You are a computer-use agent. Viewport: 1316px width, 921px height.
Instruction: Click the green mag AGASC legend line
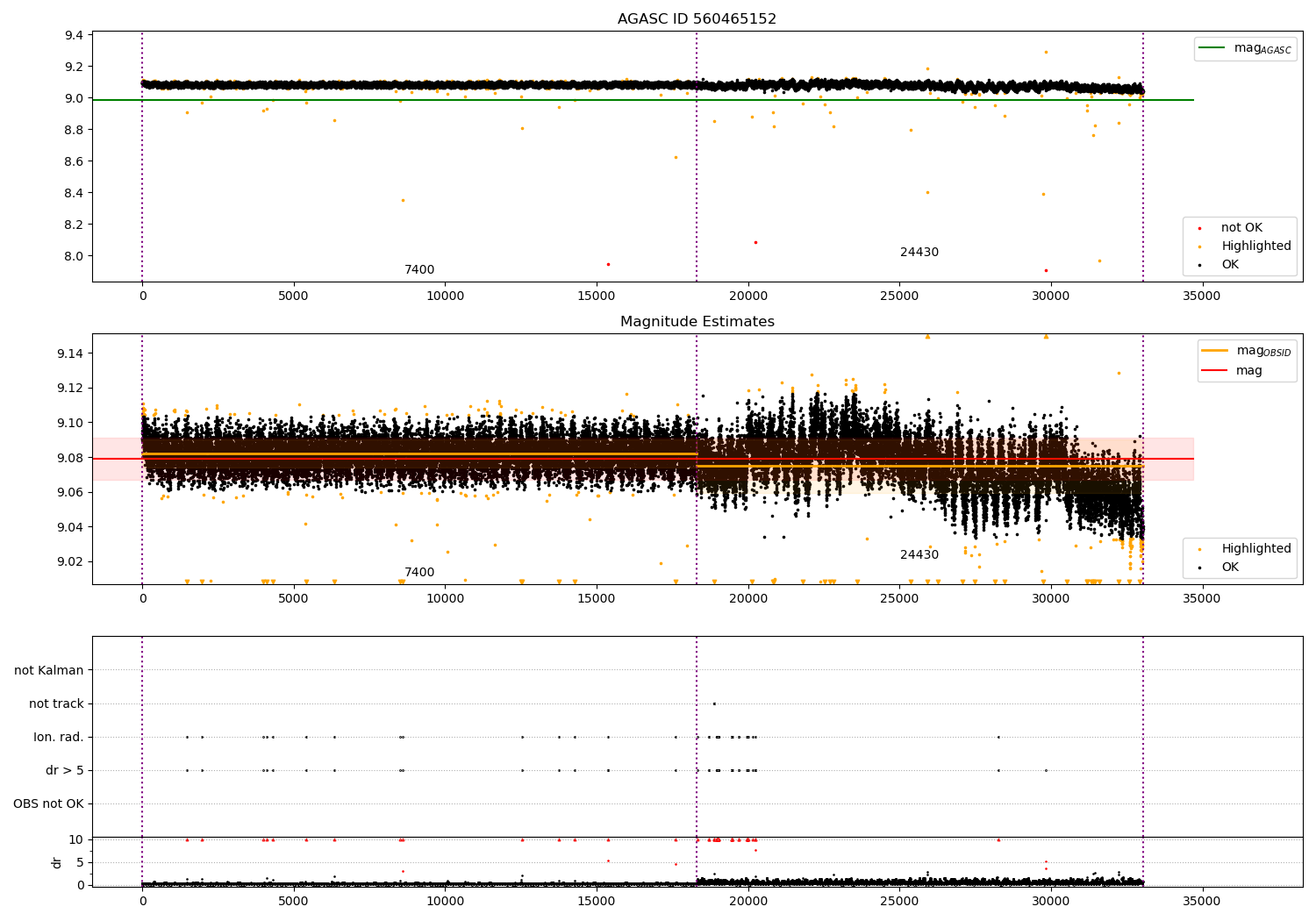click(x=1212, y=48)
